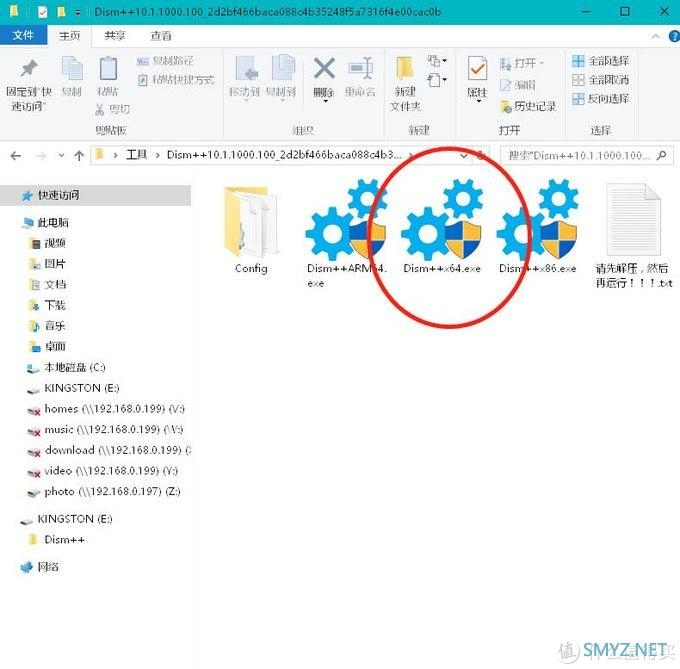Click Edit in the Open group
680x669 pixels.
click(x=518, y=85)
